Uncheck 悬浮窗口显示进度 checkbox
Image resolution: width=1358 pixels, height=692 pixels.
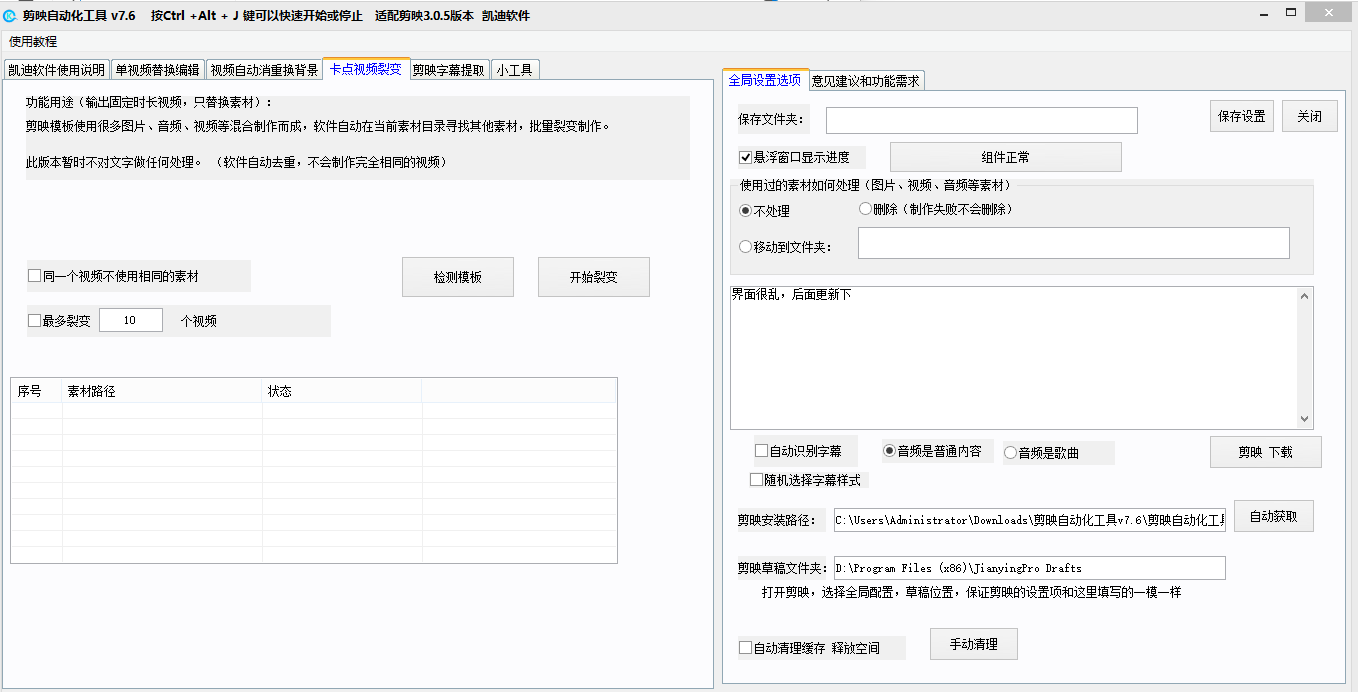coord(745,157)
